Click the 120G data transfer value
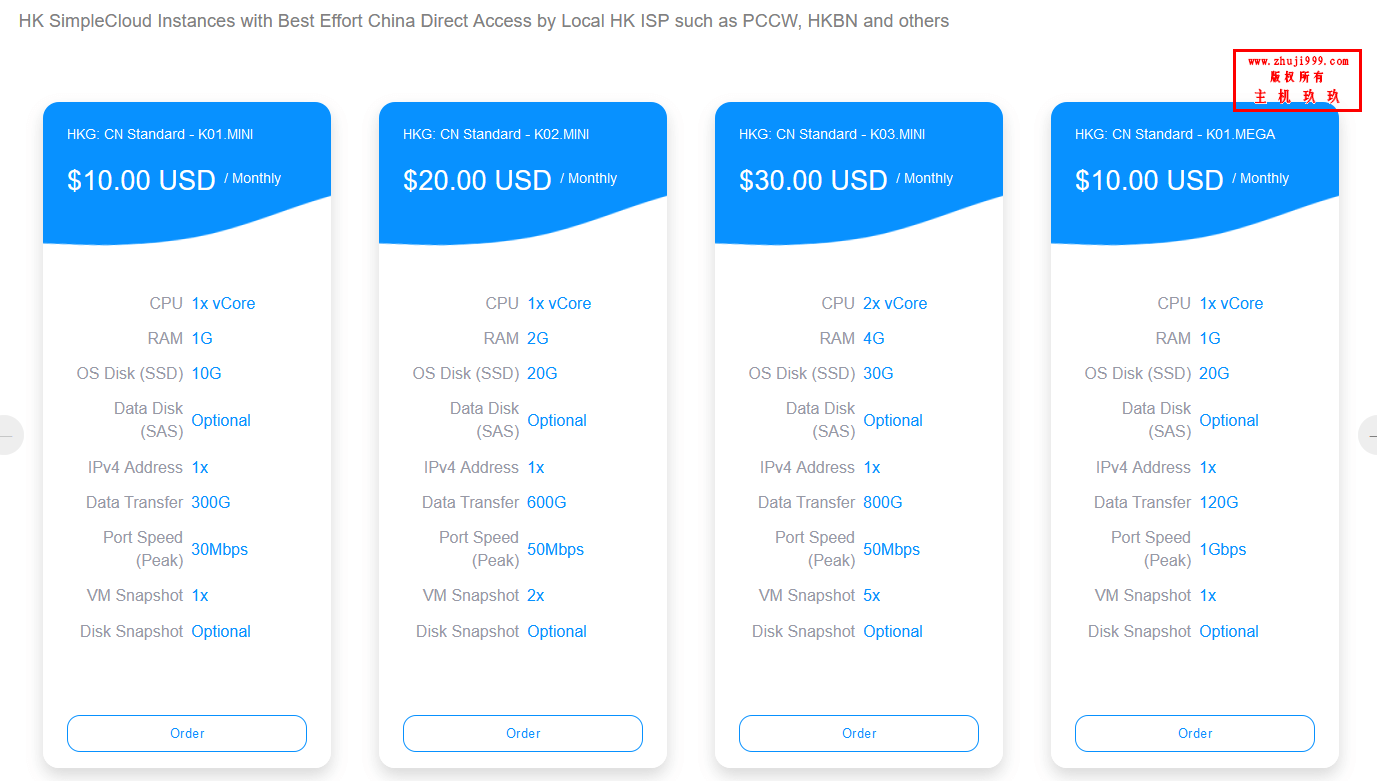Viewport: 1377px width, 781px height. (x=1219, y=502)
